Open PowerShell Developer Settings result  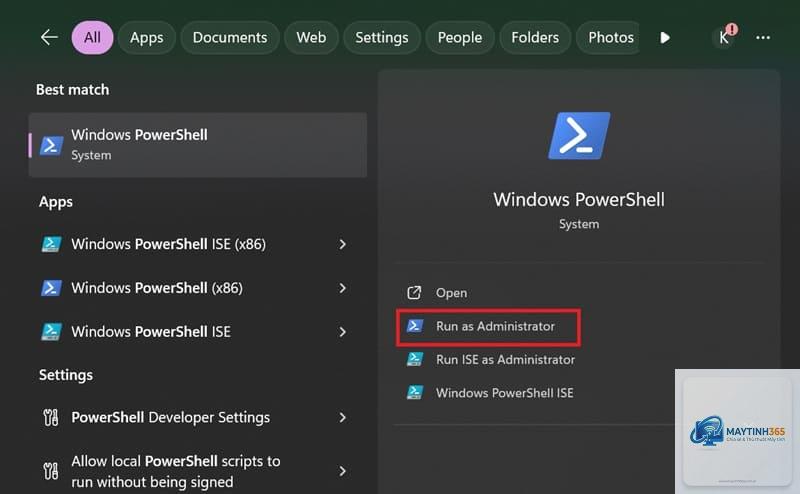coord(197,418)
